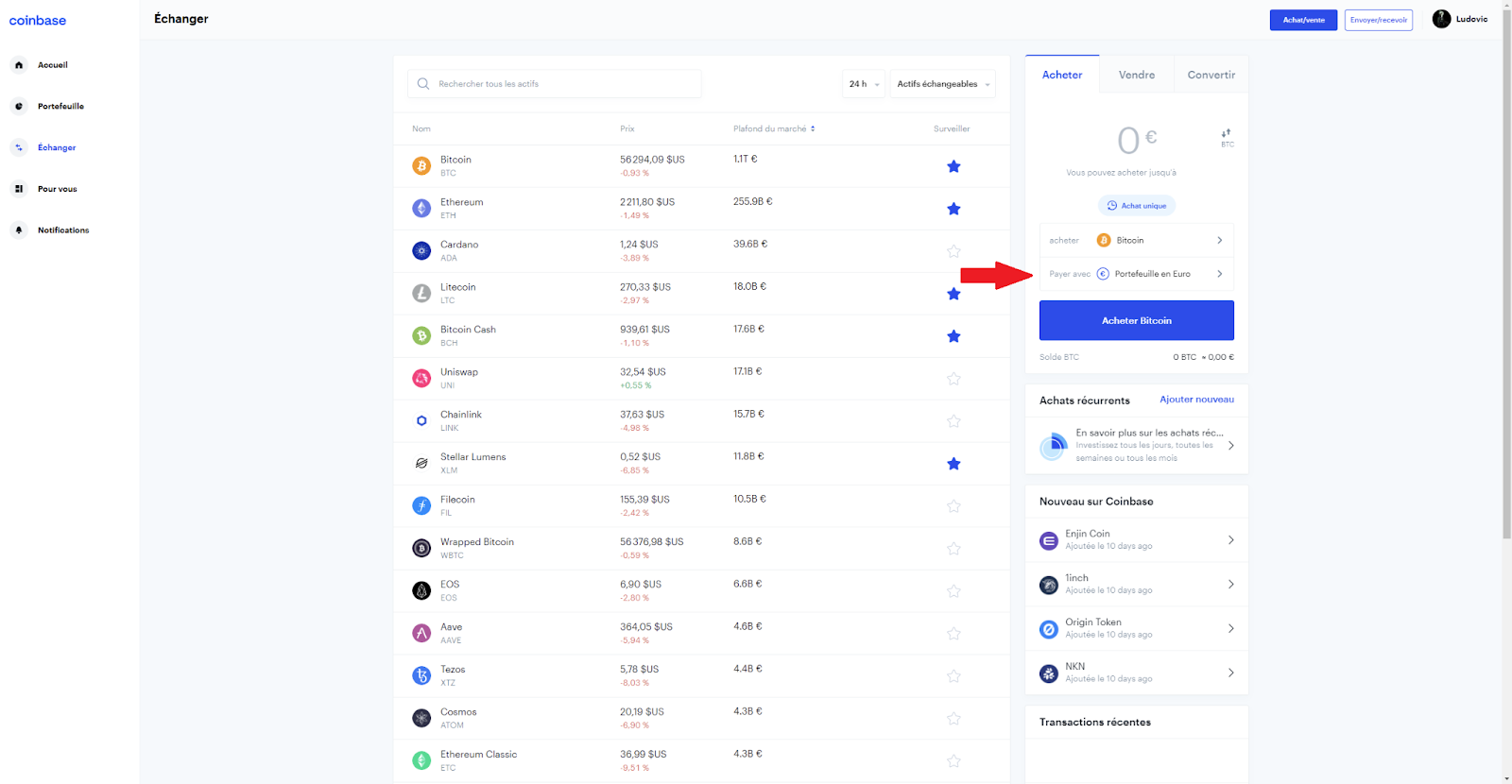The width and height of the screenshot is (1512, 784).
Task: Unstar Ethereum from watchlist
Action: click(954, 209)
